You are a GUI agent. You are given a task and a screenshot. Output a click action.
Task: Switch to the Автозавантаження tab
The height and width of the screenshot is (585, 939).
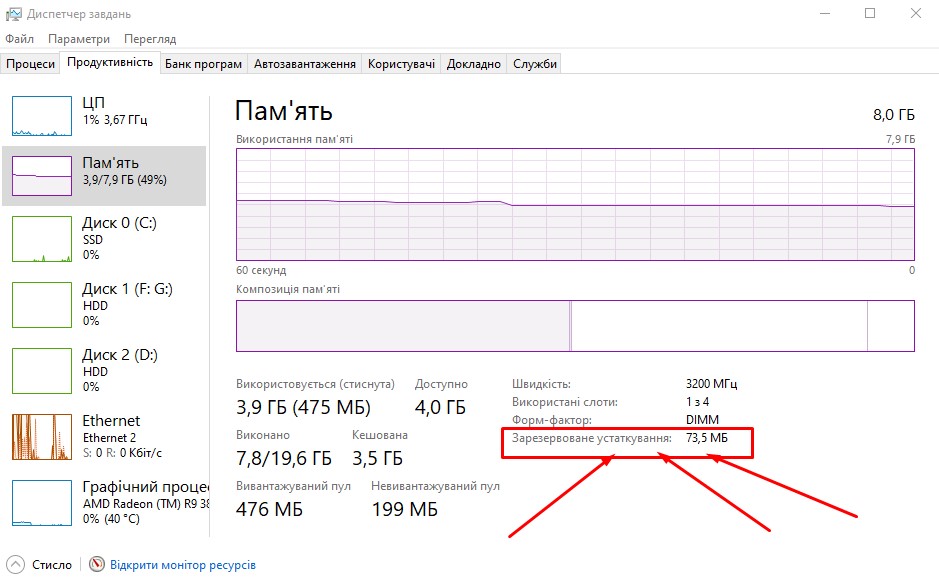pyautogui.click(x=305, y=64)
